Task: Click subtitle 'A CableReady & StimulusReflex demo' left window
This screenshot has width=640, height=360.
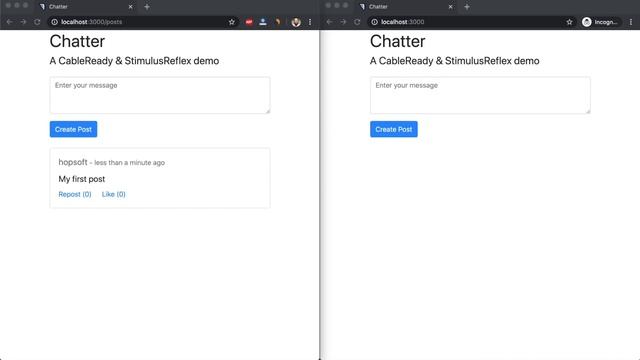Action: coord(134,61)
